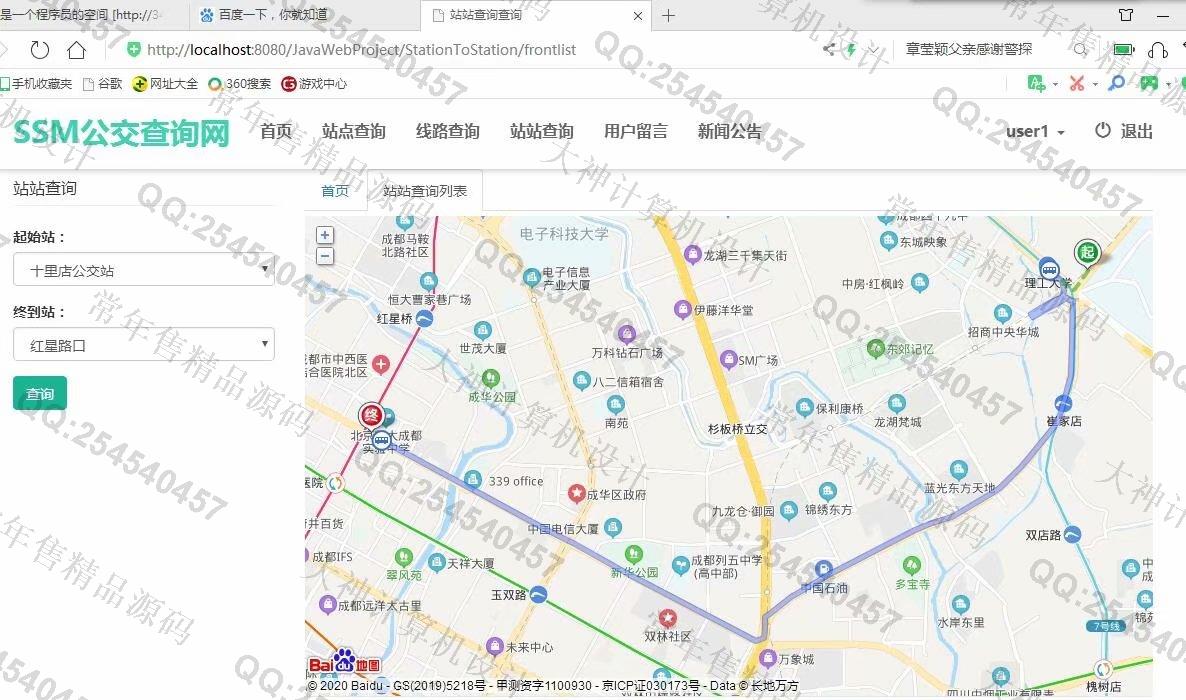The image size is (1186, 700).
Task: Open 站点查询 in the navigation bar
Action: (x=354, y=132)
